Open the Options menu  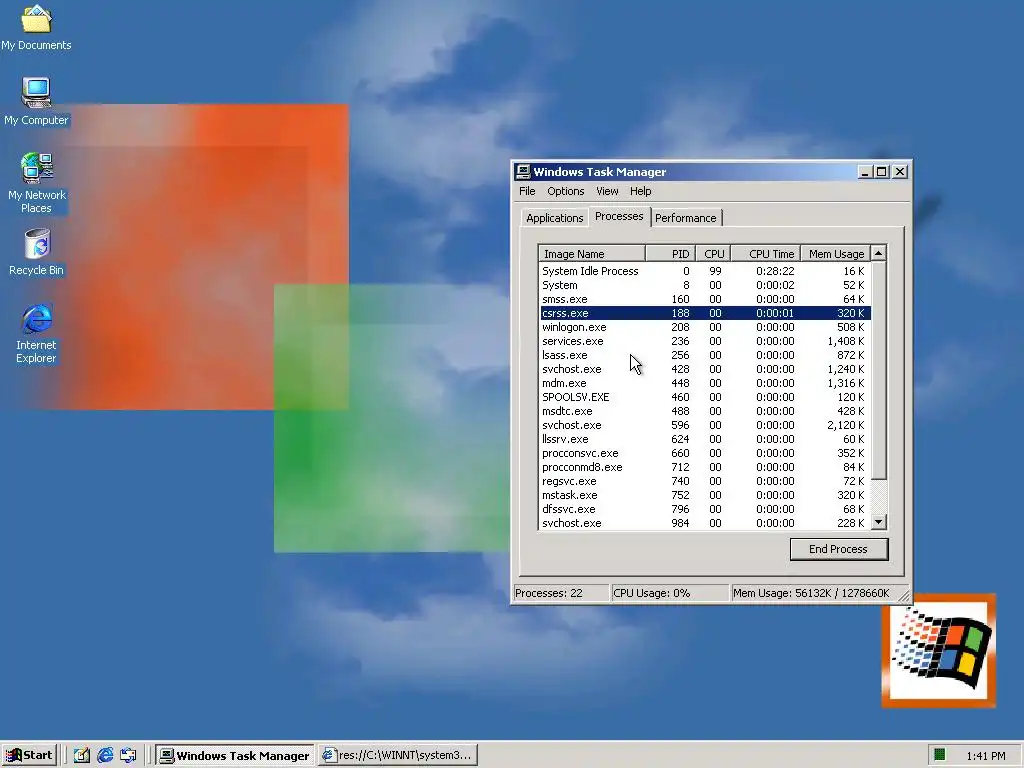coord(566,191)
